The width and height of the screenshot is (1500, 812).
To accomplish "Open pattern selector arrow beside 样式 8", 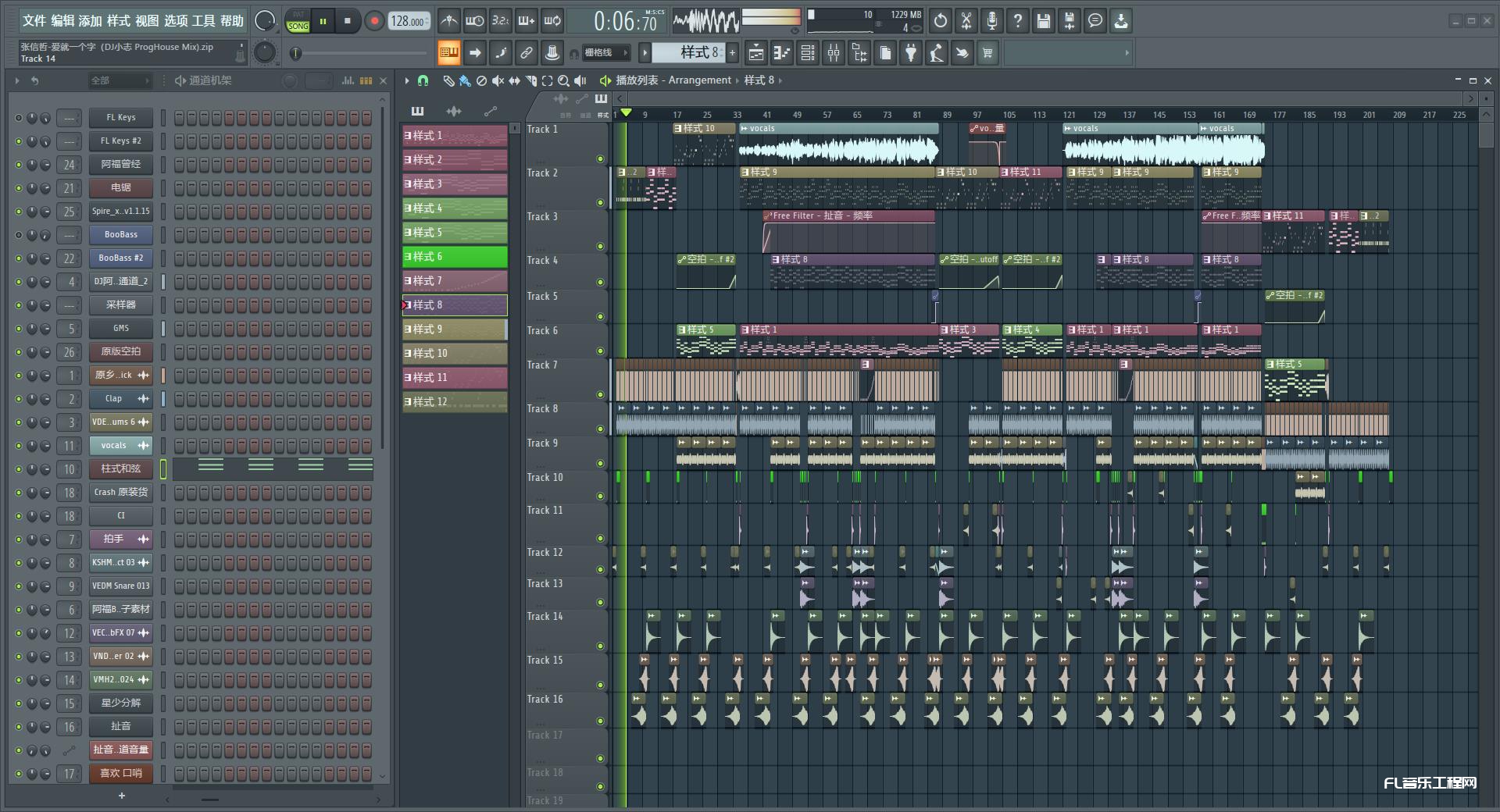I will [x=645, y=53].
